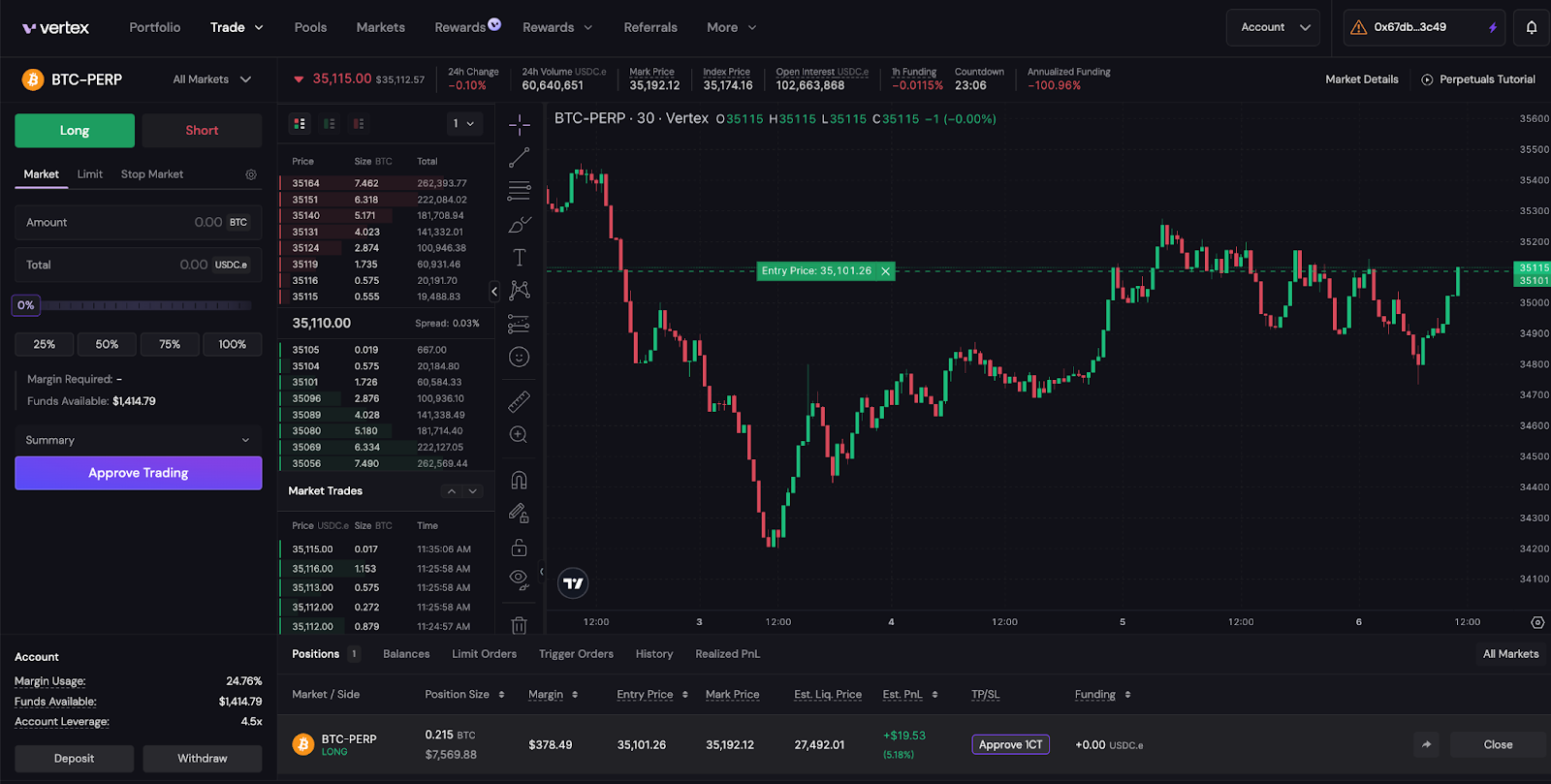Open the All Markets selector dropdown

pos(212,79)
